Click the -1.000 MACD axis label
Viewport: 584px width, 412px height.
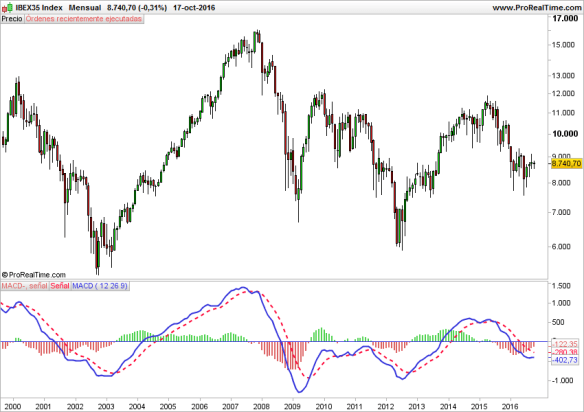tap(562, 381)
